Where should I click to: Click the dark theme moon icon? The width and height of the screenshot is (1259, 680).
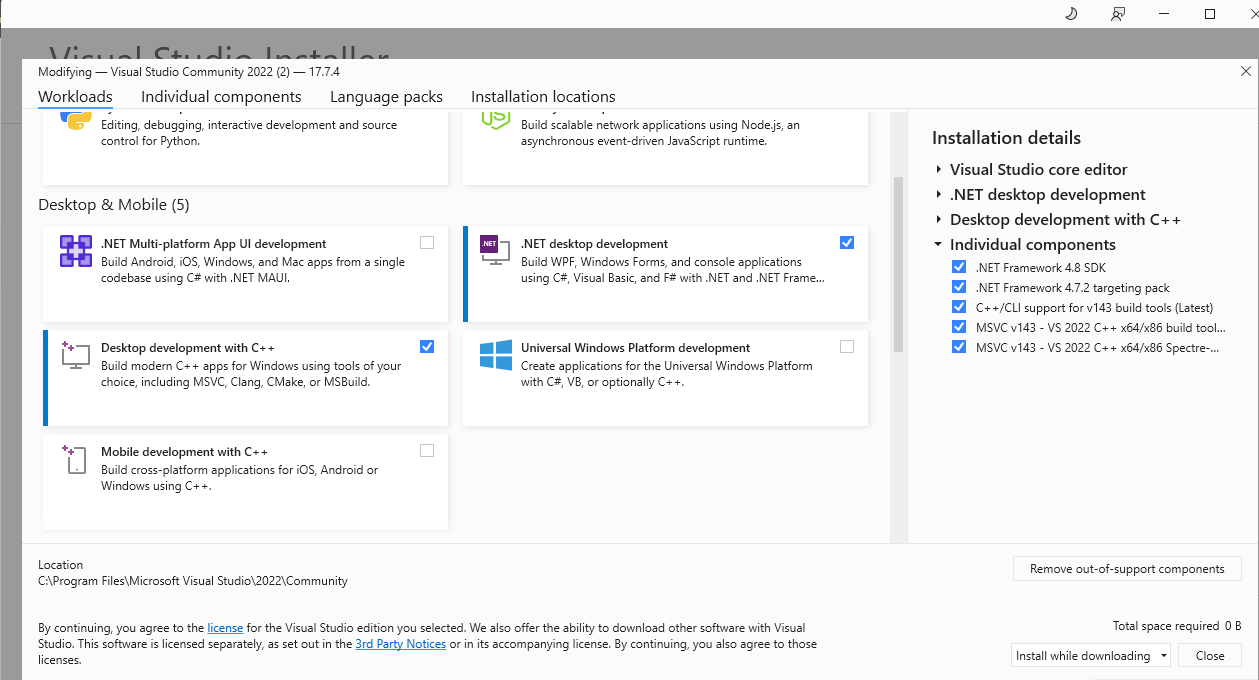(x=1072, y=14)
